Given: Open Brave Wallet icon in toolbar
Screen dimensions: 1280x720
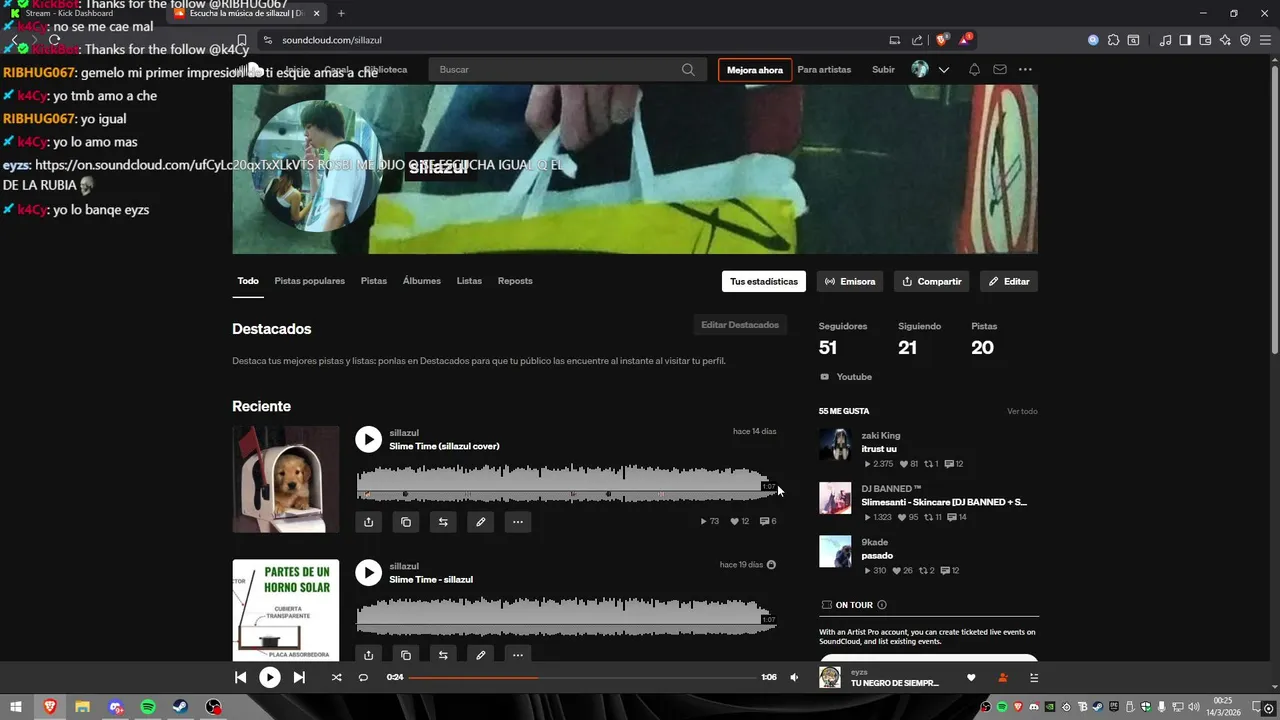Looking at the screenshot, I should pyautogui.click(x=1205, y=40).
